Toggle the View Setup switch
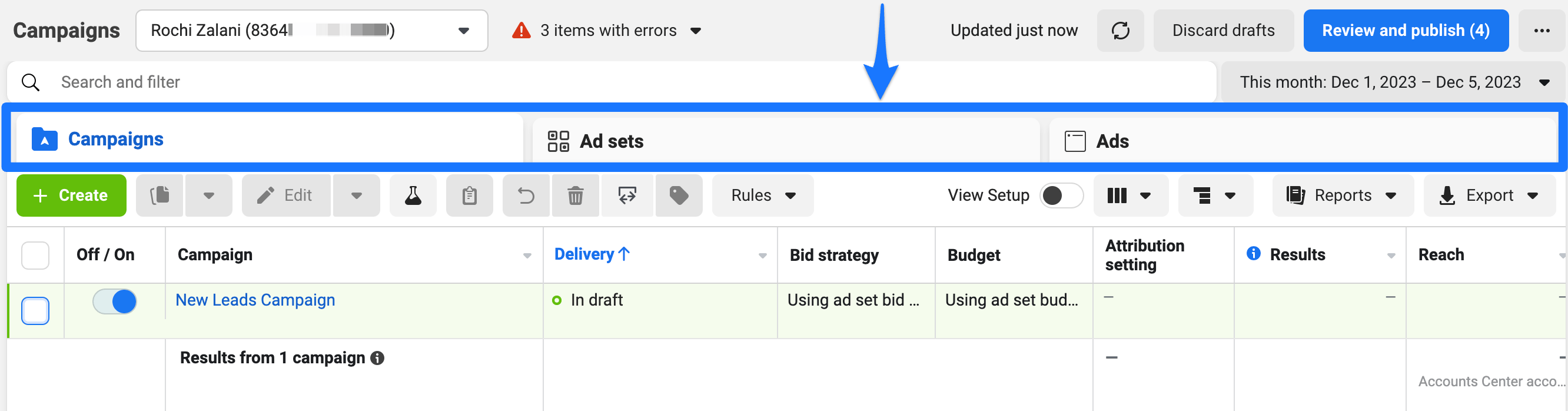This screenshot has width=1568, height=411. tap(1061, 195)
